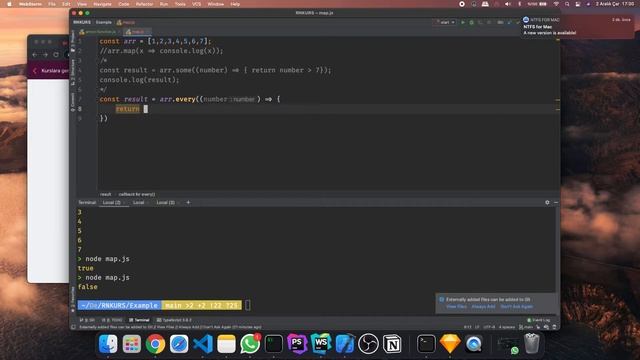Open PhpStorm from the Dock

tap(297, 344)
